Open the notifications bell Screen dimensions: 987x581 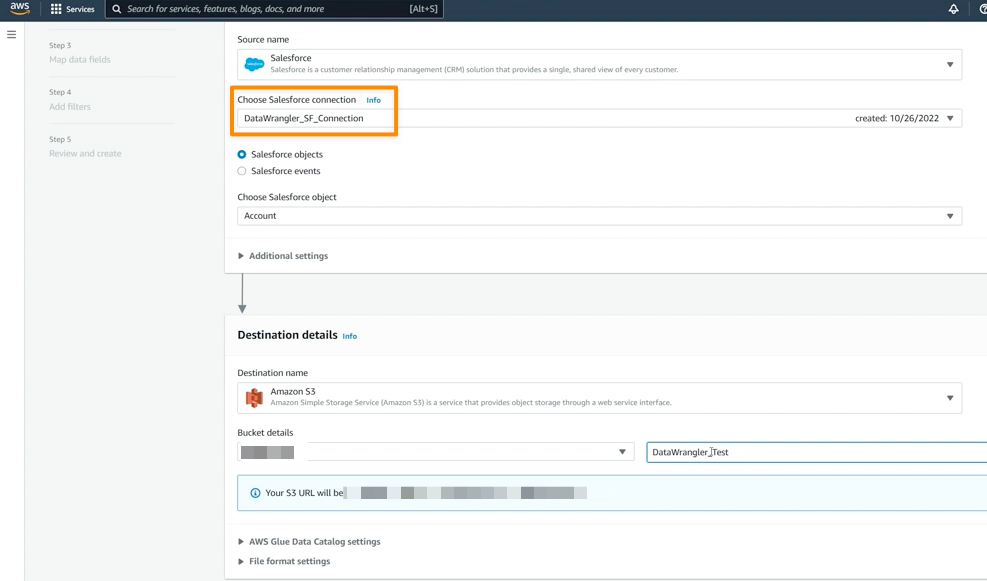click(x=954, y=9)
